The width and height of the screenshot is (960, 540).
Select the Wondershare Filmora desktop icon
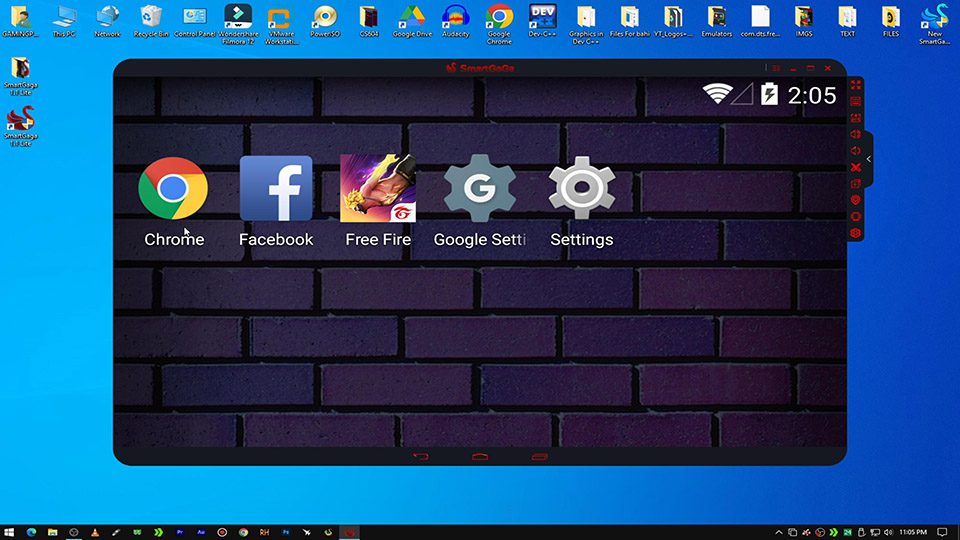(x=238, y=23)
